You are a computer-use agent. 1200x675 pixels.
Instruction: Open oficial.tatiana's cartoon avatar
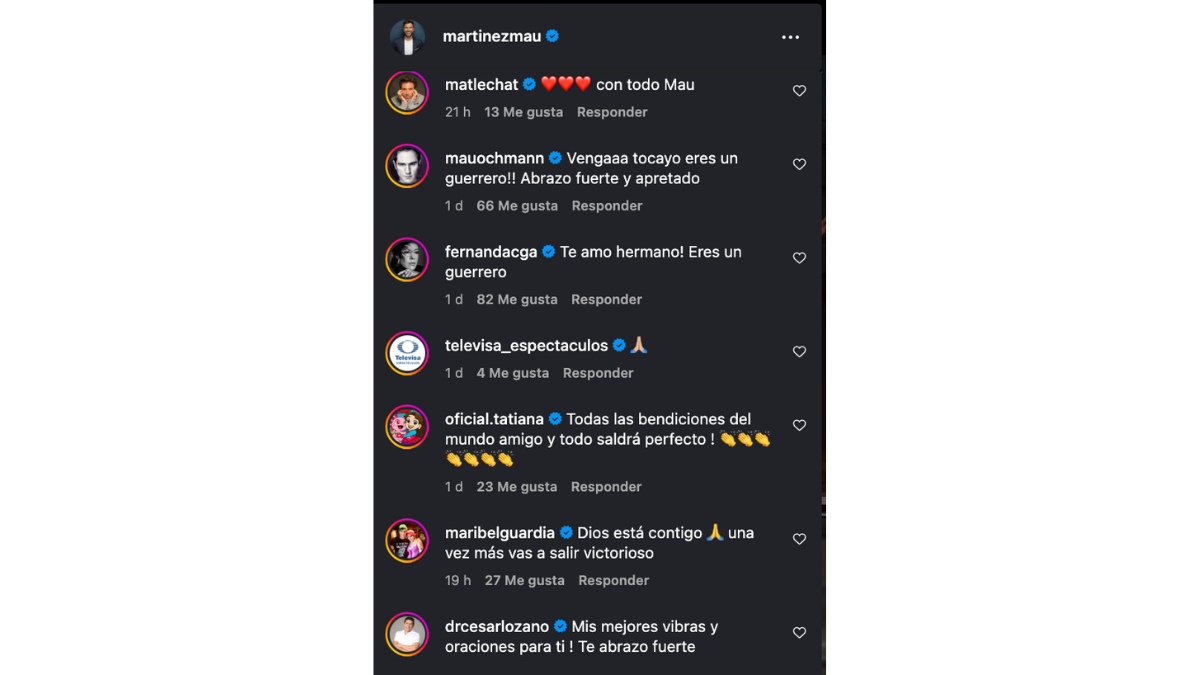[407, 428]
